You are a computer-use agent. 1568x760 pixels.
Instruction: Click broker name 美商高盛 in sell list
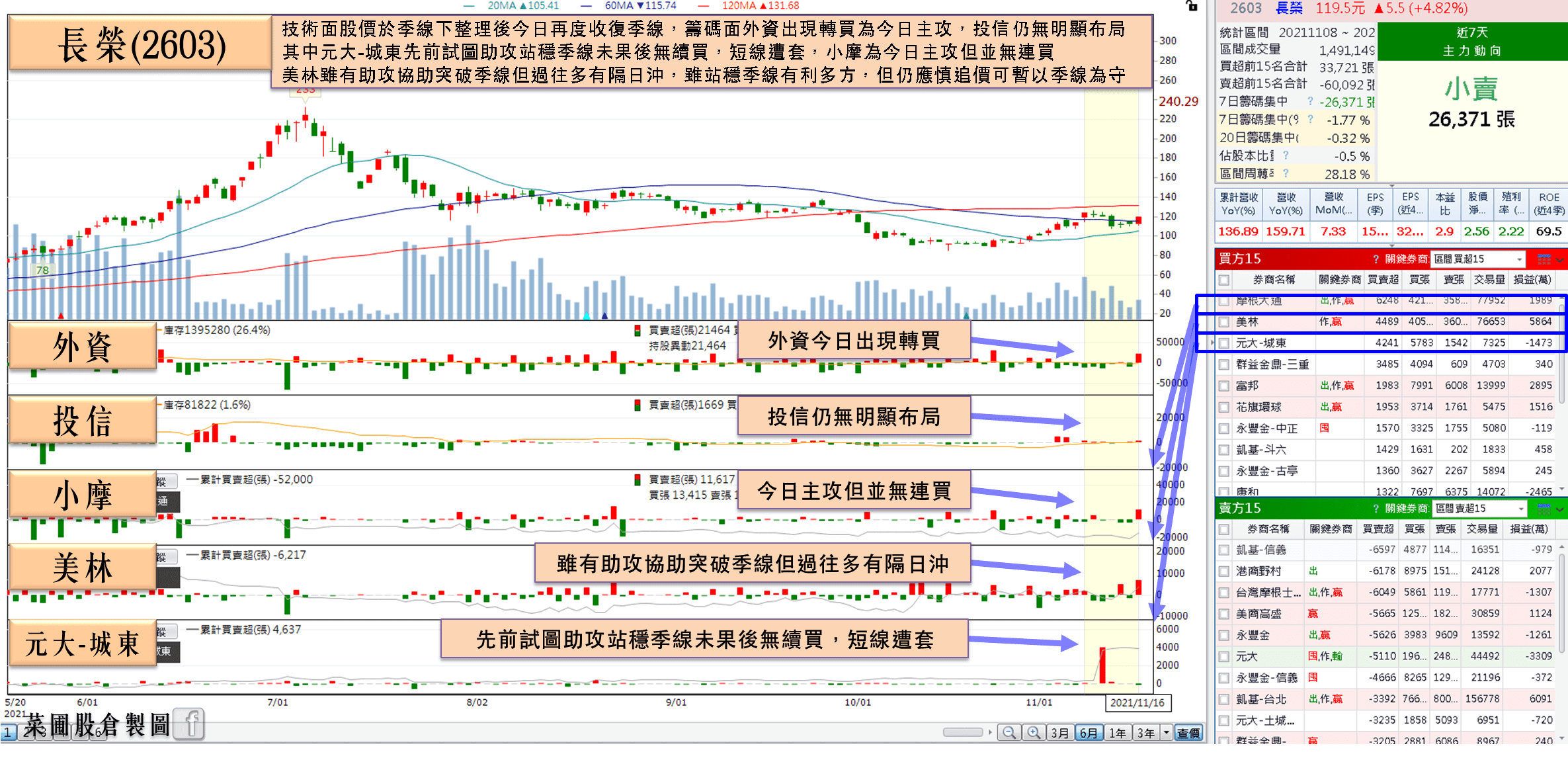click(1259, 614)
